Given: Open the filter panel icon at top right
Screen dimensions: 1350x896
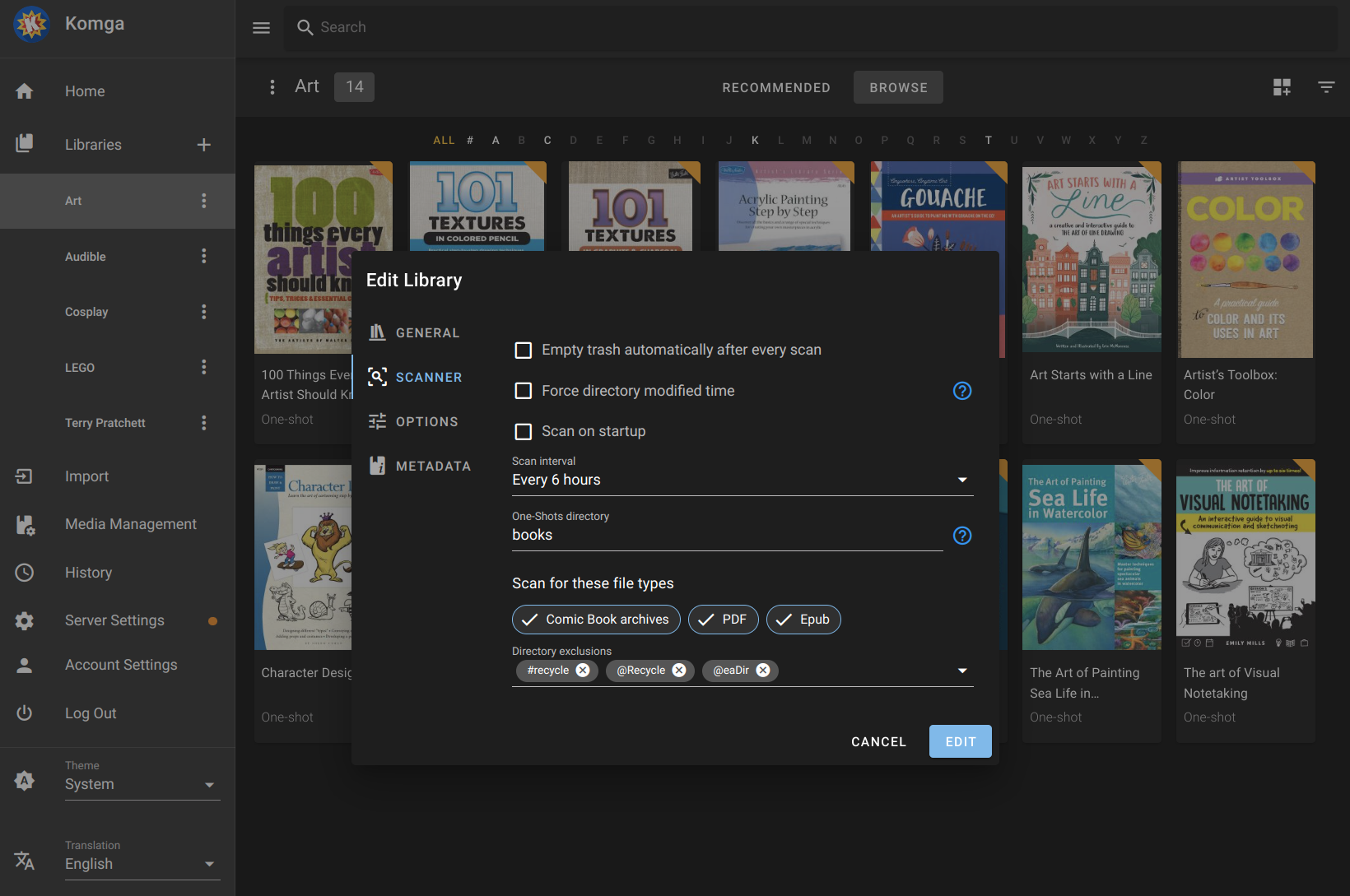Looking at the screenshot, I should coord(1325,87).
